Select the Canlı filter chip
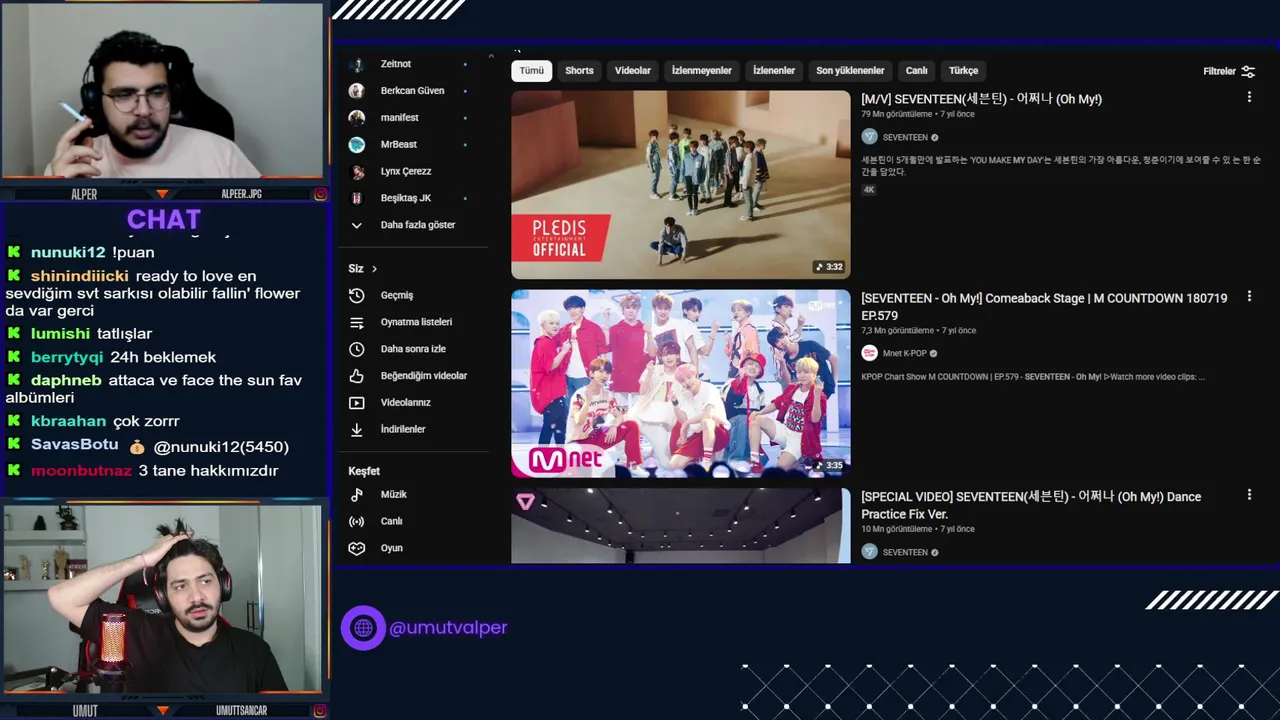This screenshot has height=720, width=1280. click(x=917, y=71)
